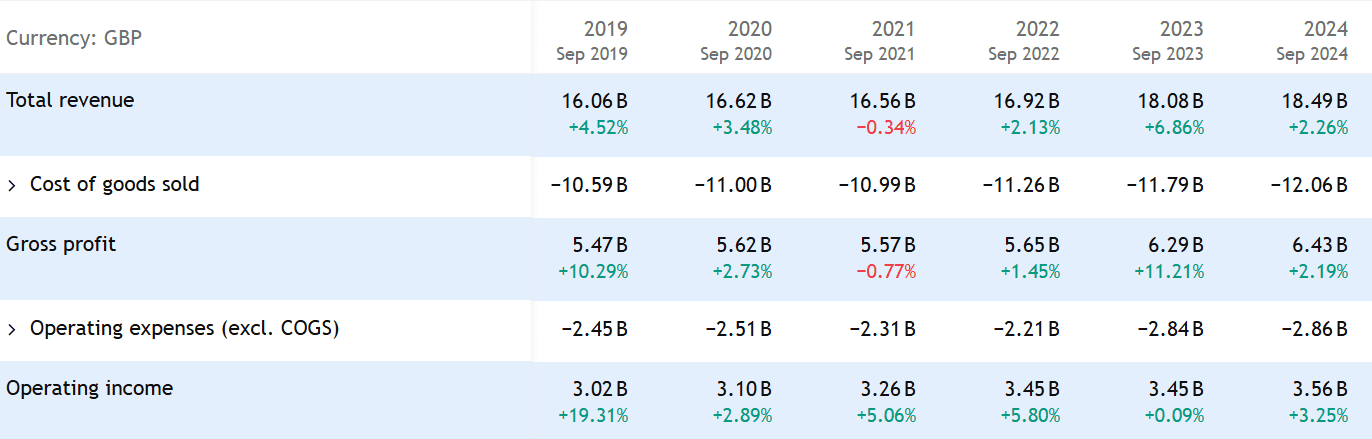Click the Currency: GBP label
This screenshot has width=1372, height=439.
pyautogui.click(x=74, y=39)
